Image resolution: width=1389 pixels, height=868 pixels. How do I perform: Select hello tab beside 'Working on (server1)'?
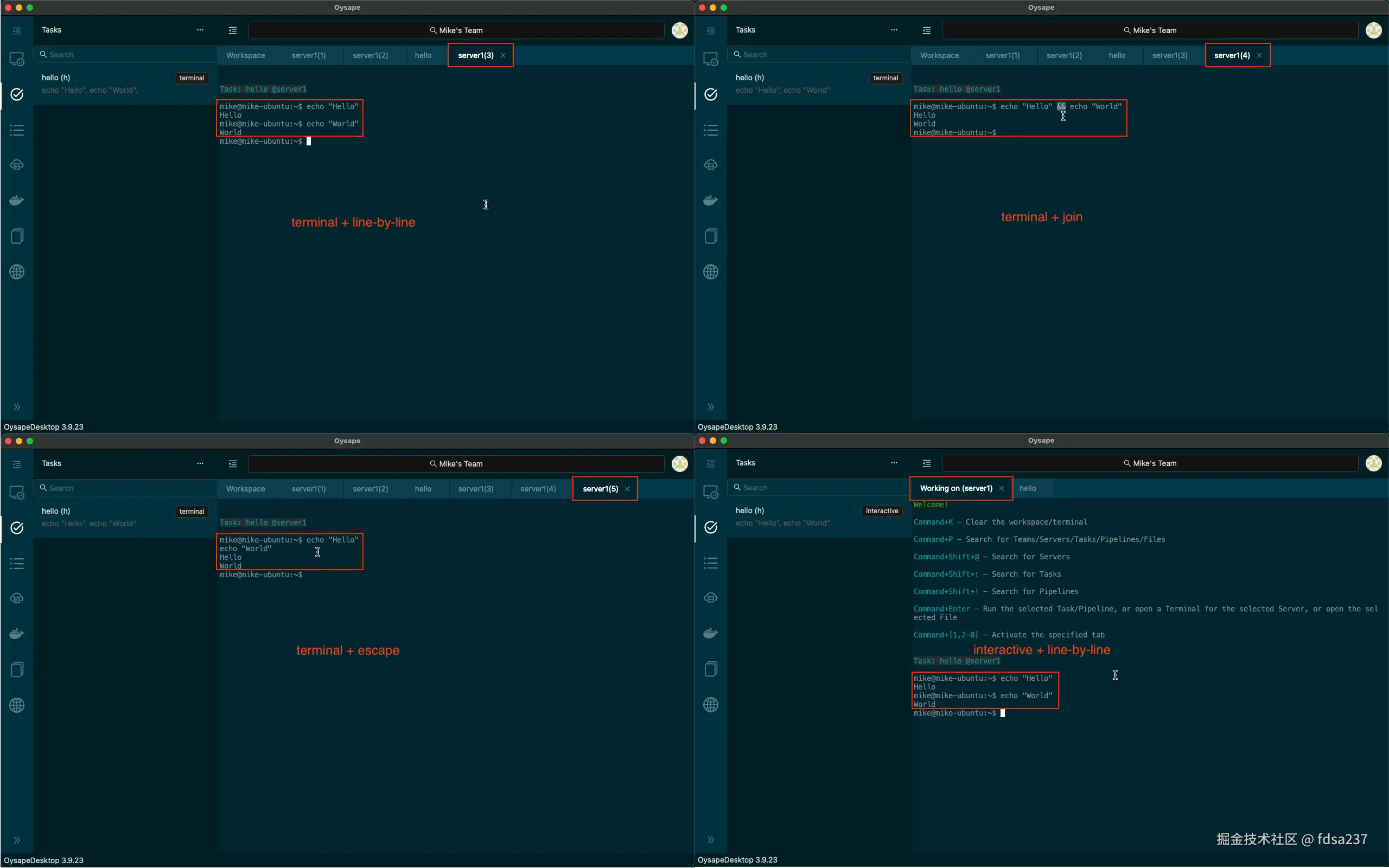(1028, 489)
